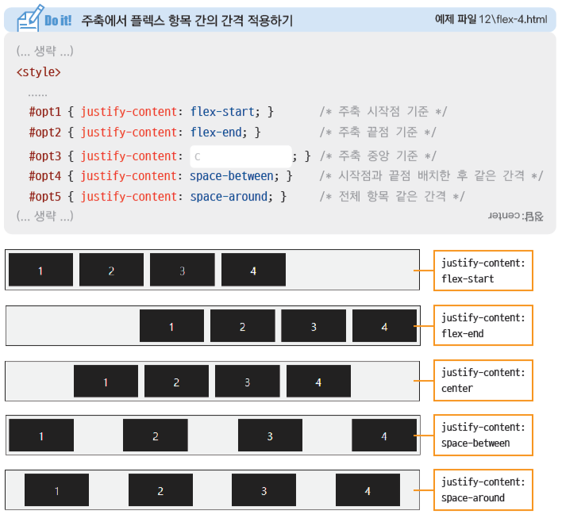Click the justify-content: flex-end label box

point(483,325)
